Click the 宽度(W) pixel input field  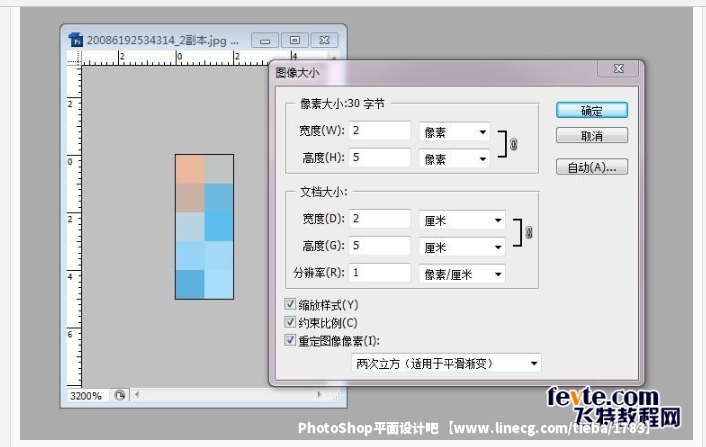pos(380,131)
